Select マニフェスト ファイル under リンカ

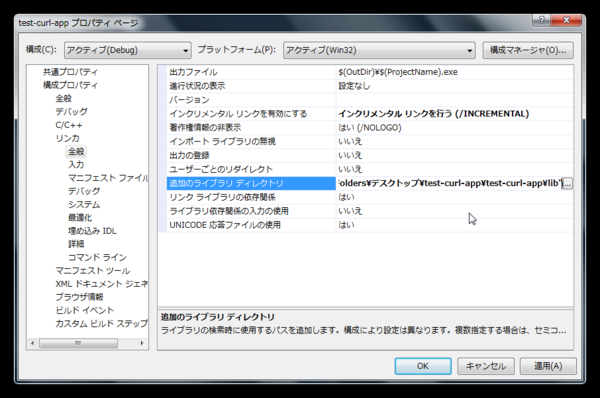(x=108, y=178)
